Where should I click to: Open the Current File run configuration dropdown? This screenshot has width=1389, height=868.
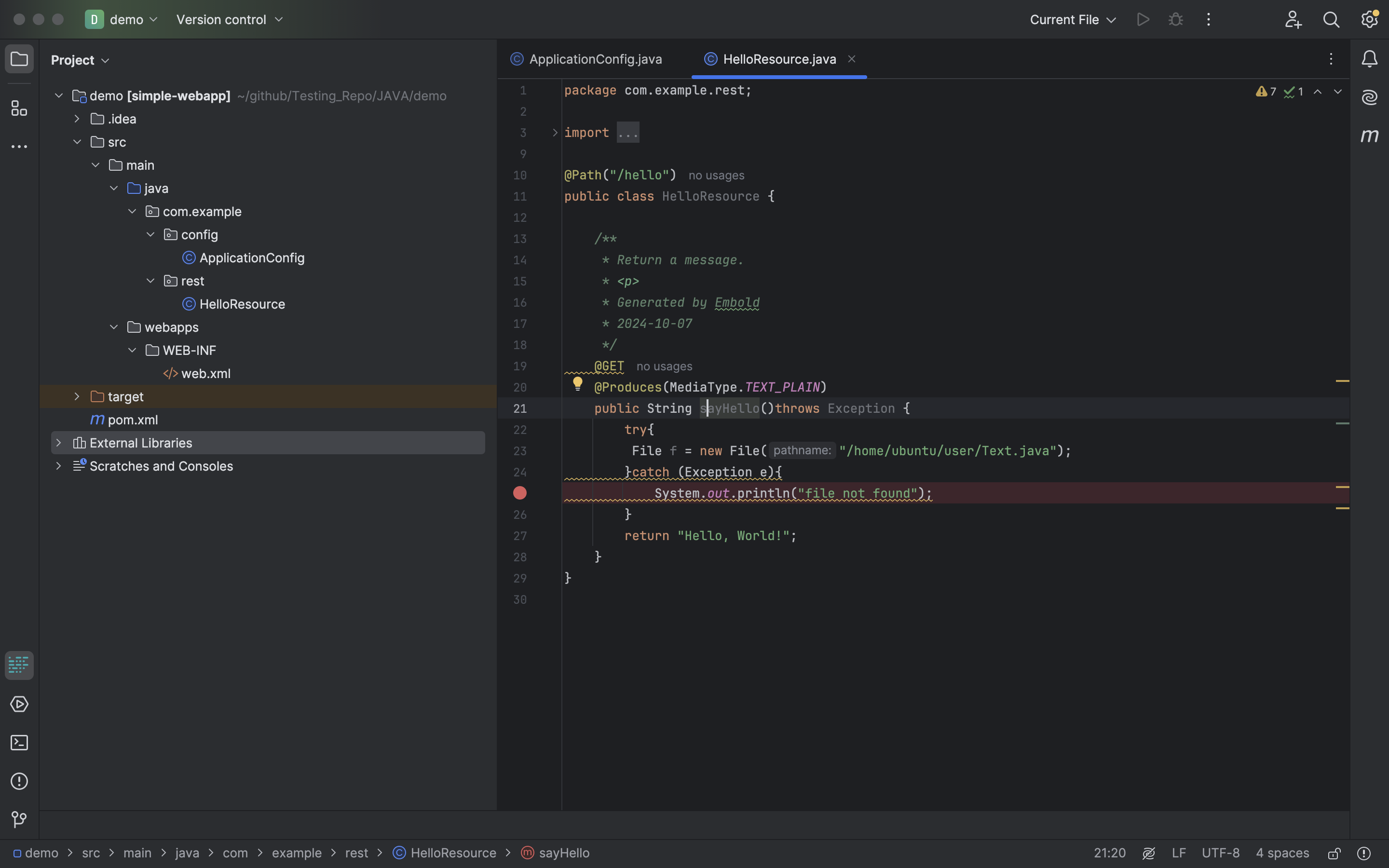(1072, 19)
